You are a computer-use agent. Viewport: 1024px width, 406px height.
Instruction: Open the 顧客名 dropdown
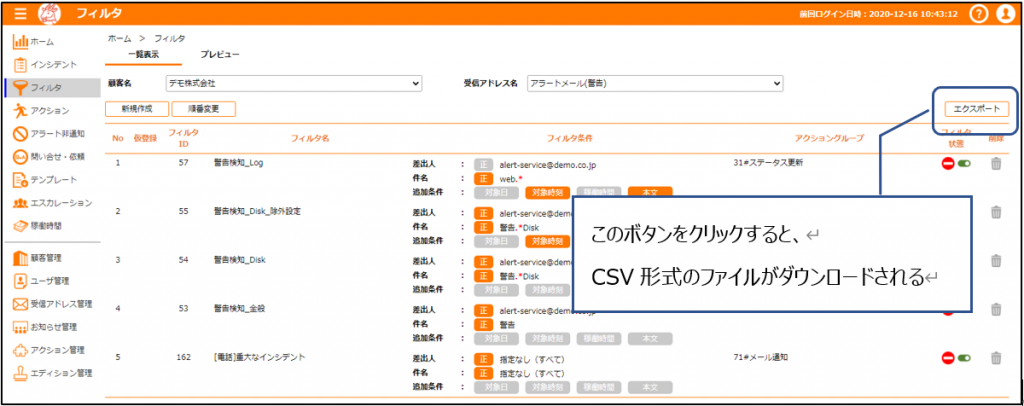point(294,83)
